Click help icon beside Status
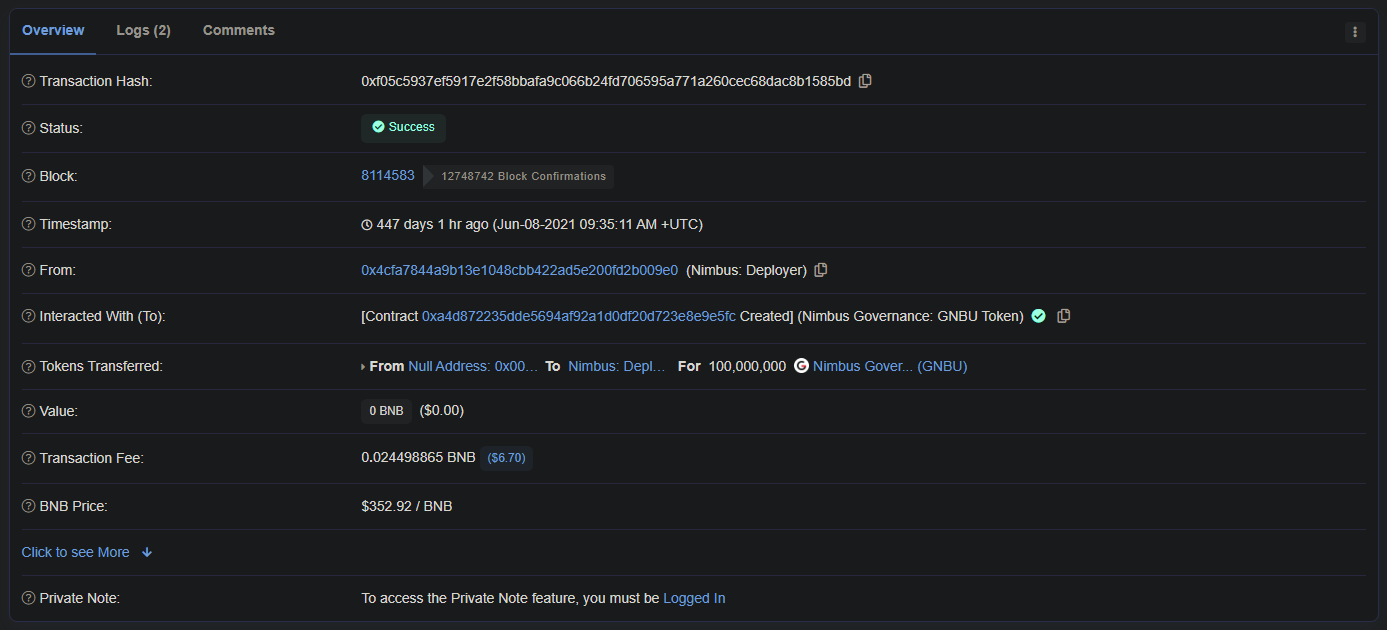The width and height of the screenshot is (1387, 630). (x=29, y=128)
